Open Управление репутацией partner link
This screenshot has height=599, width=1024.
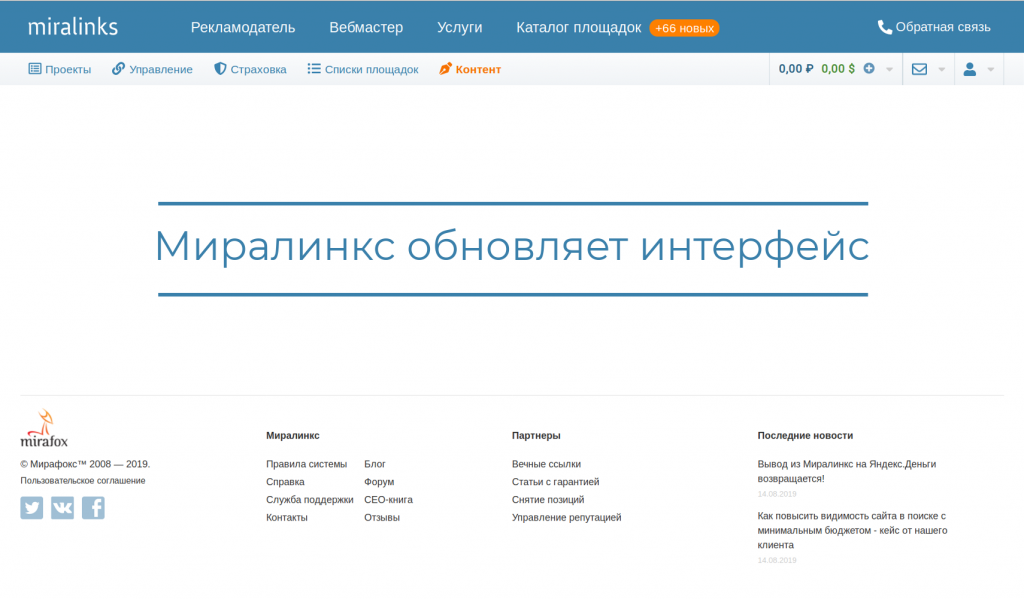(x=567, y=517)
